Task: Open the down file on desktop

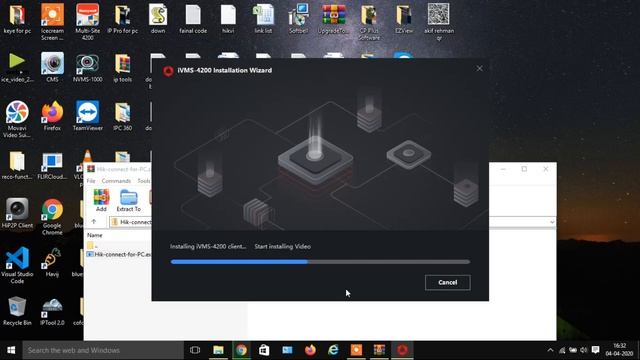Action: [158, 19]
